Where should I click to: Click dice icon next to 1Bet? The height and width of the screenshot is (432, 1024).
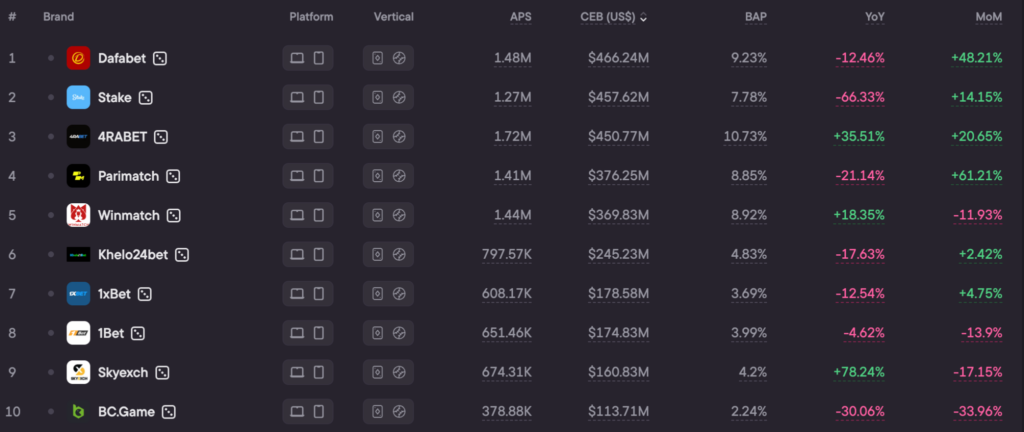(138, 333)
